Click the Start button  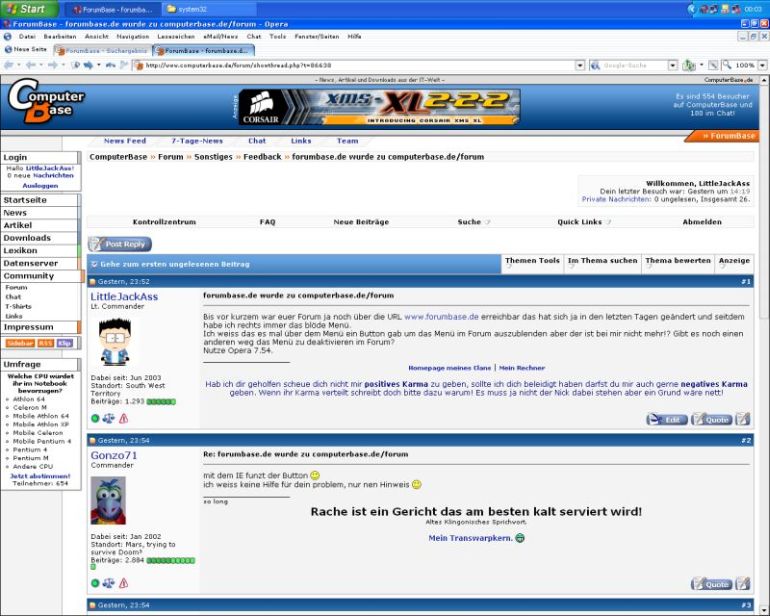(28, 9)
